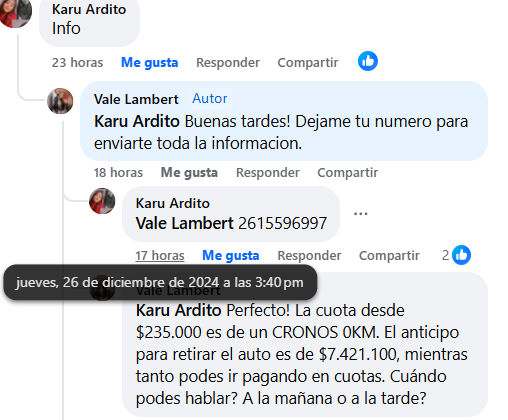Open the three-dots options menu beside Karu Ardito's number comment
Screen dimensions: 508x420
[x=360, y=214]
